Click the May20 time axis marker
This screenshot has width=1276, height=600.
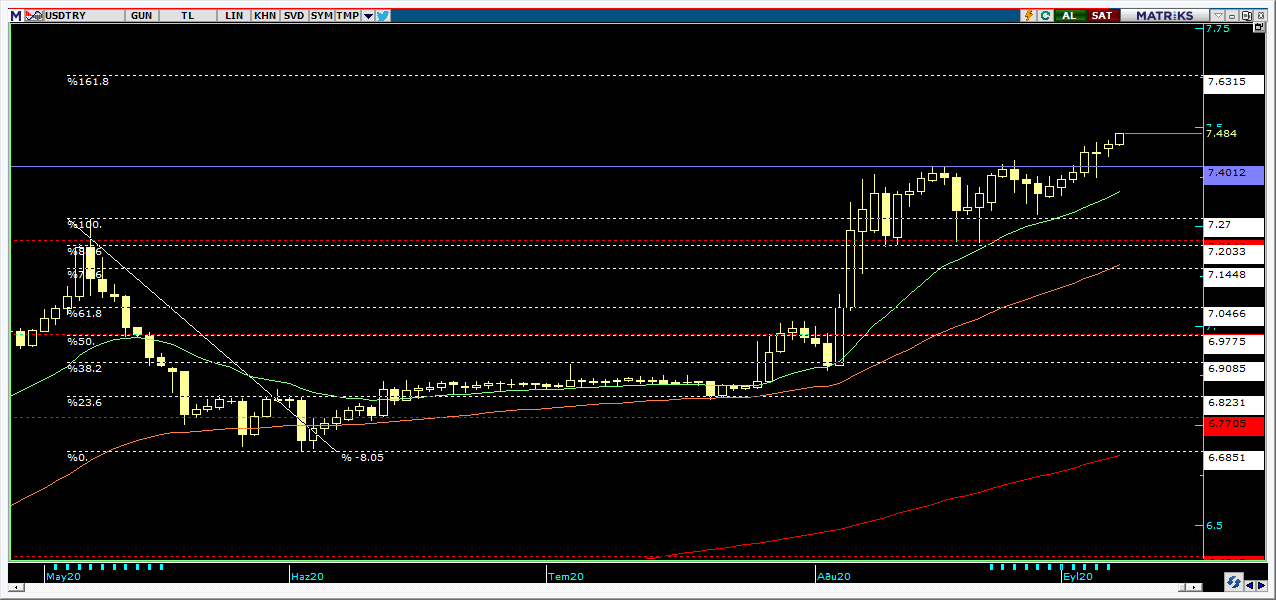(x=64, y=577)
